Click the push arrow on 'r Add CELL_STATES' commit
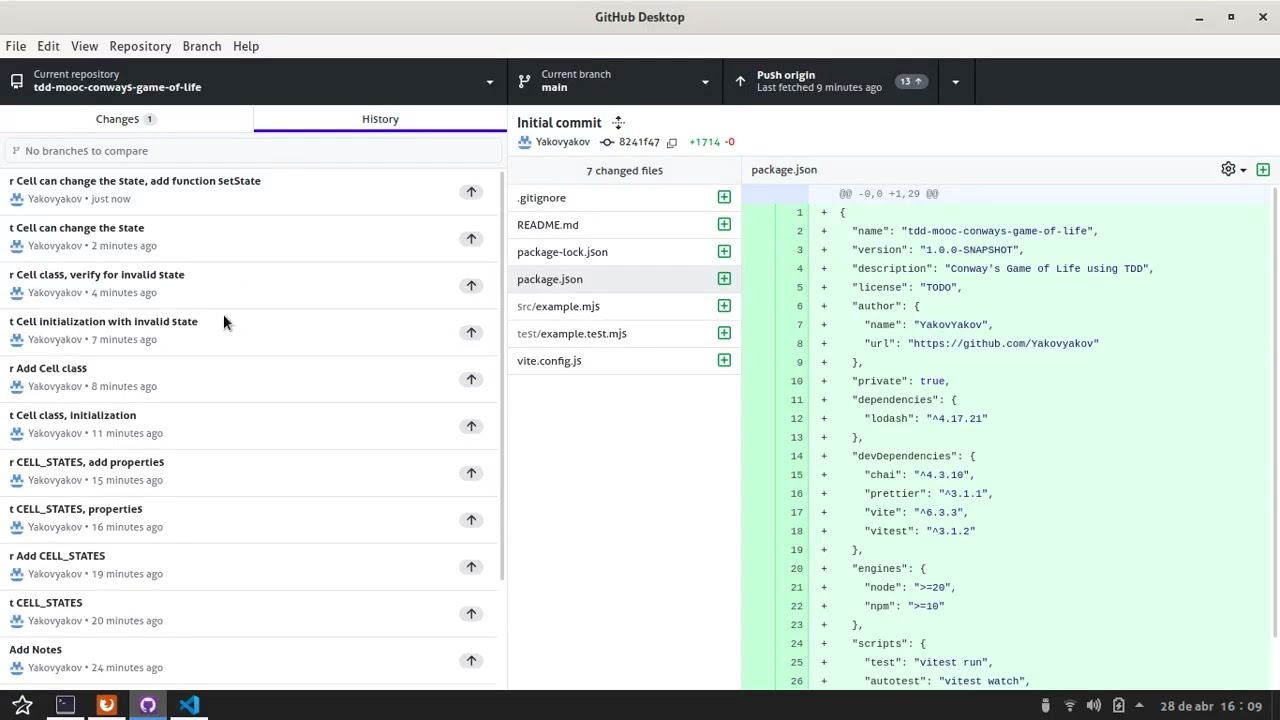The height and width of the screenshot is (720, 1280). click(471, 567)
